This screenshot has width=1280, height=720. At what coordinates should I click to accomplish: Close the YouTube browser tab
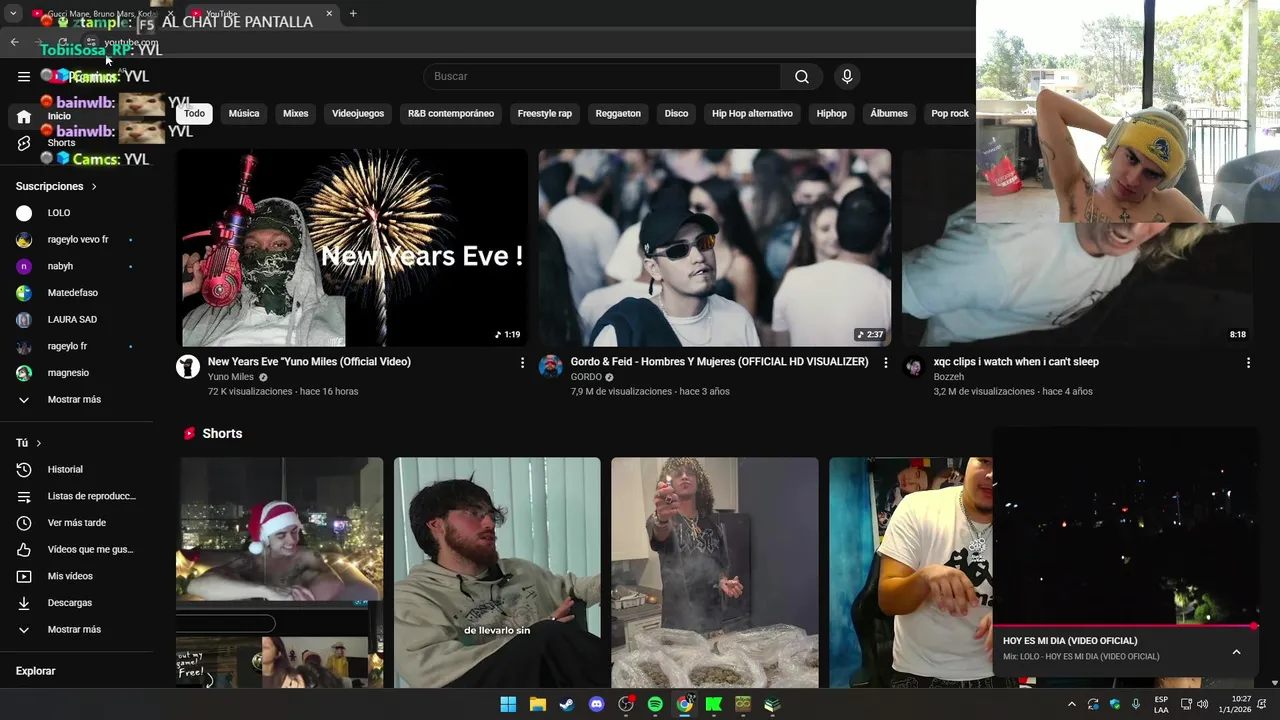pos(329,14)
